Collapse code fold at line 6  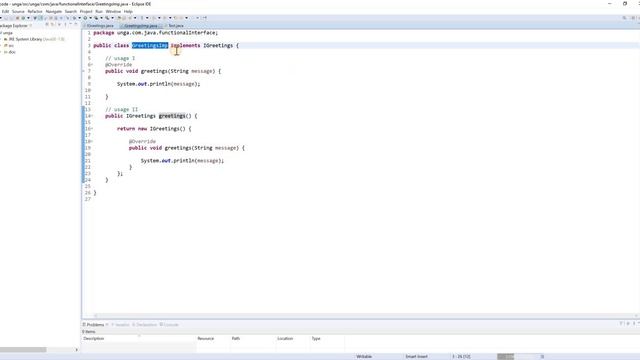click(91, 64)
